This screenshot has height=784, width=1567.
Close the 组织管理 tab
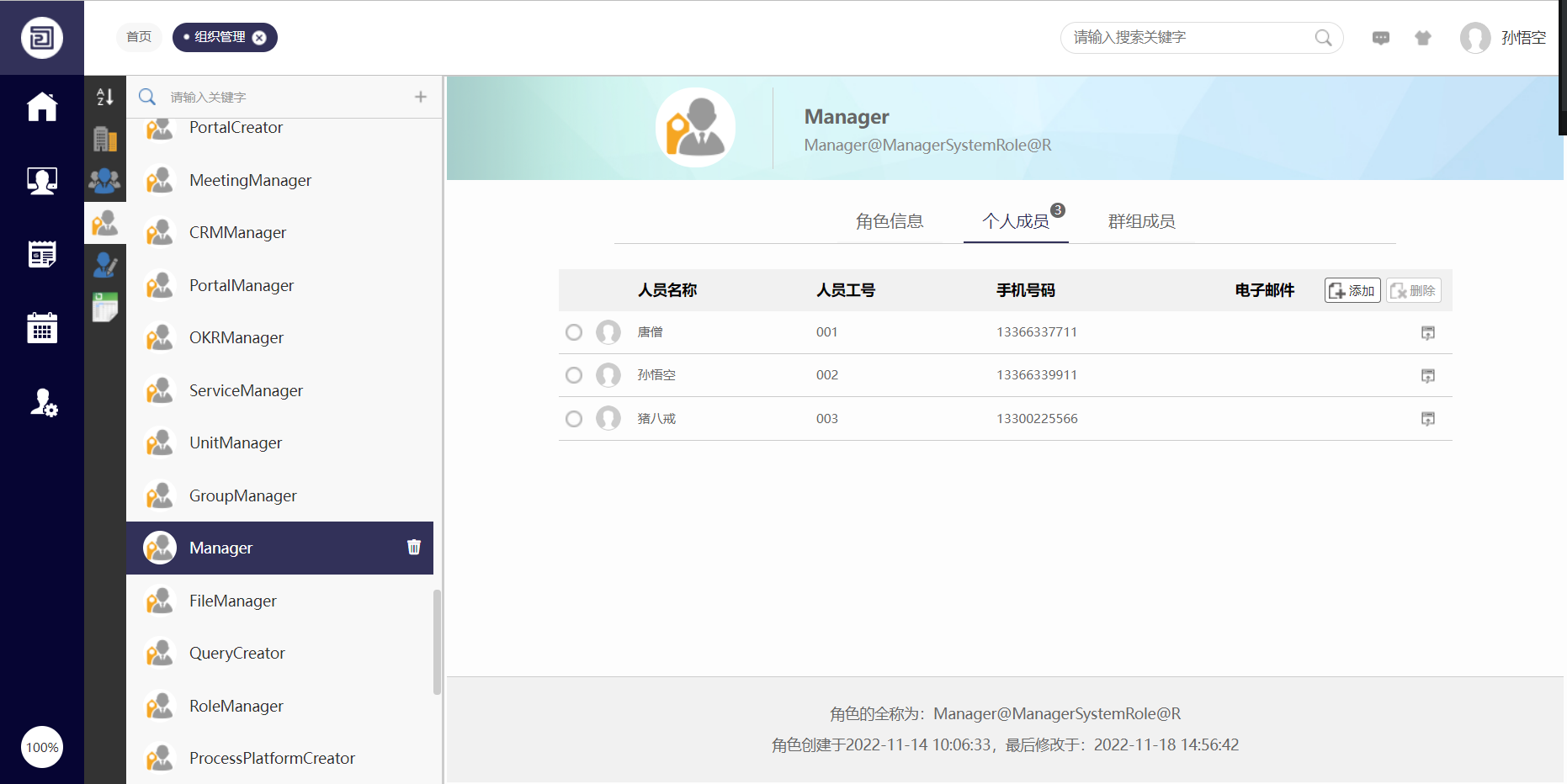tap(259, 38)
